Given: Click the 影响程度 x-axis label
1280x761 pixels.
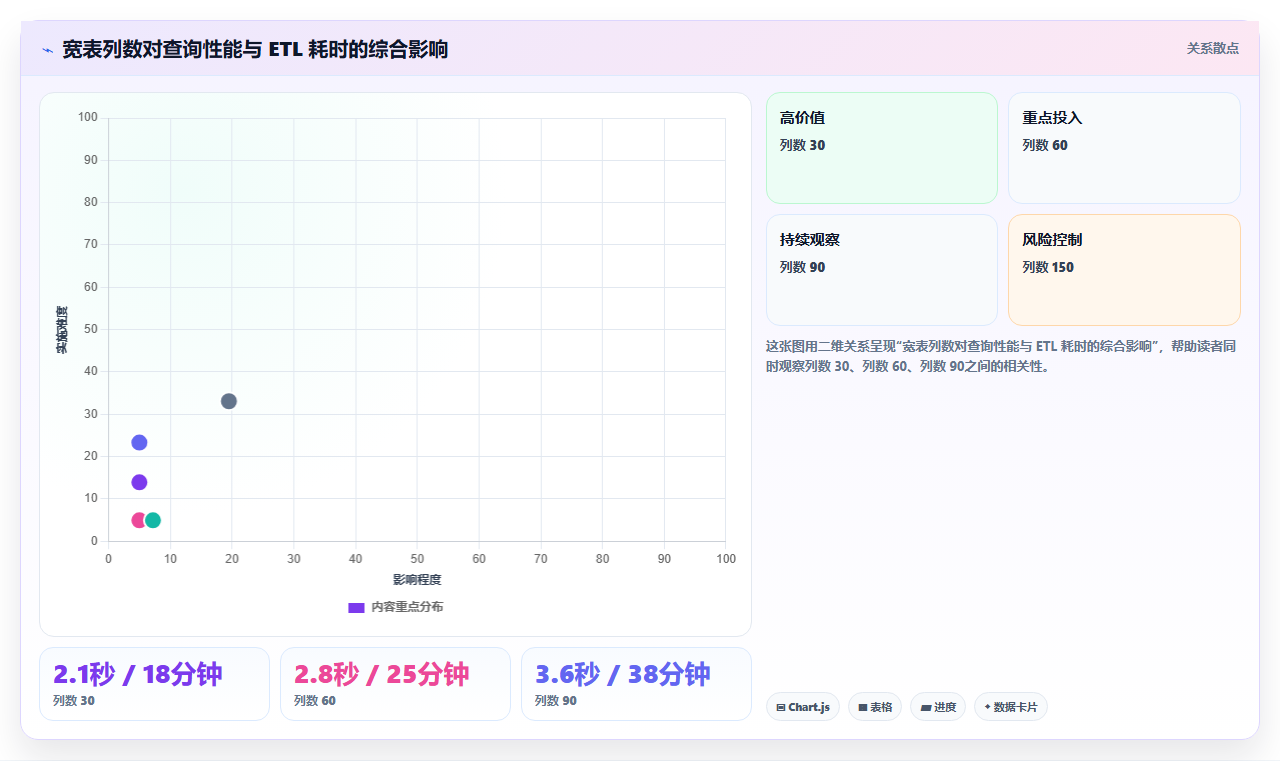Looking at the screenshot, I should point(417,580).
